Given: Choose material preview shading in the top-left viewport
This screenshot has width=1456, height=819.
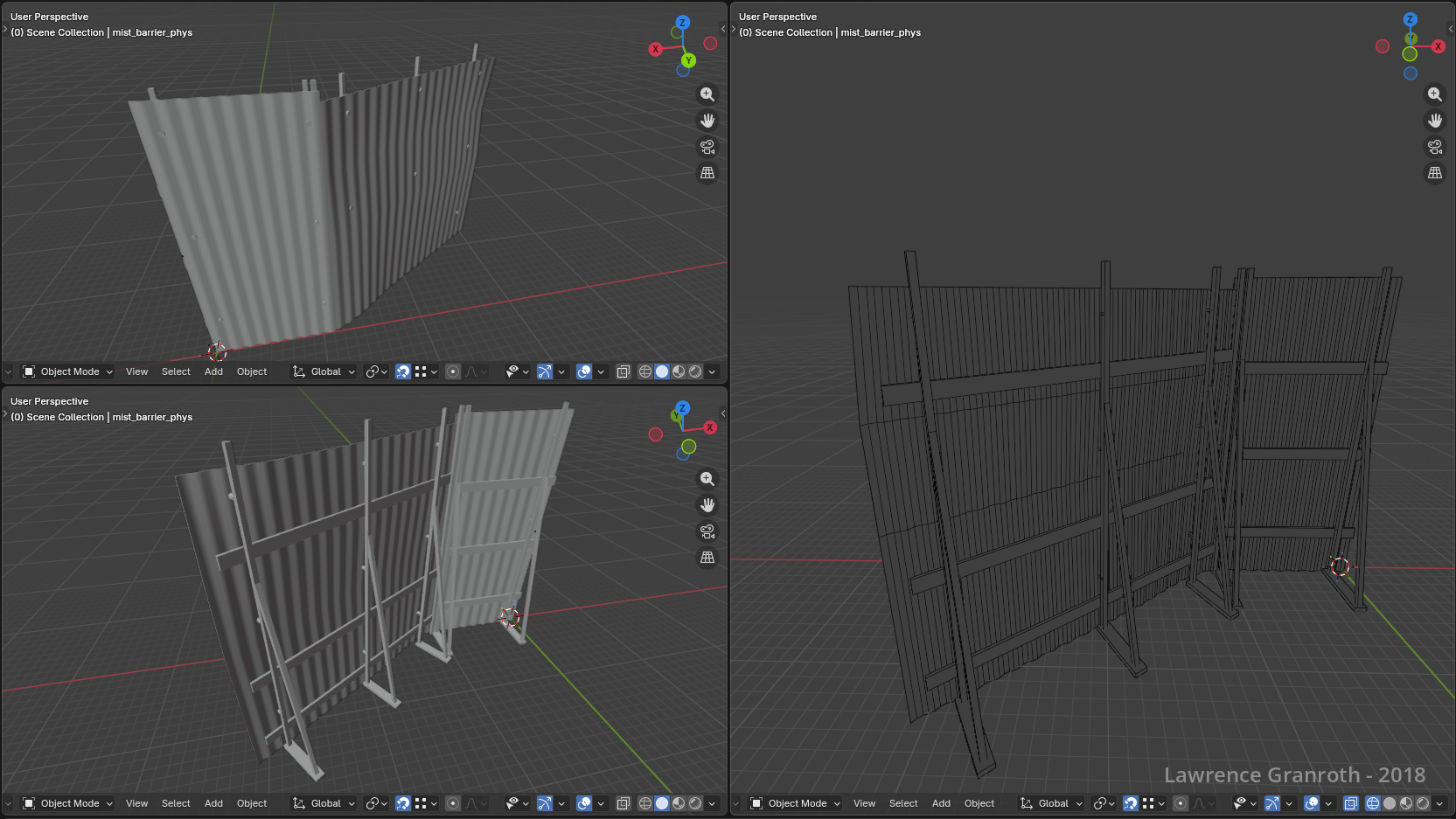Looking at the screenshot, I should pos(679,371).
